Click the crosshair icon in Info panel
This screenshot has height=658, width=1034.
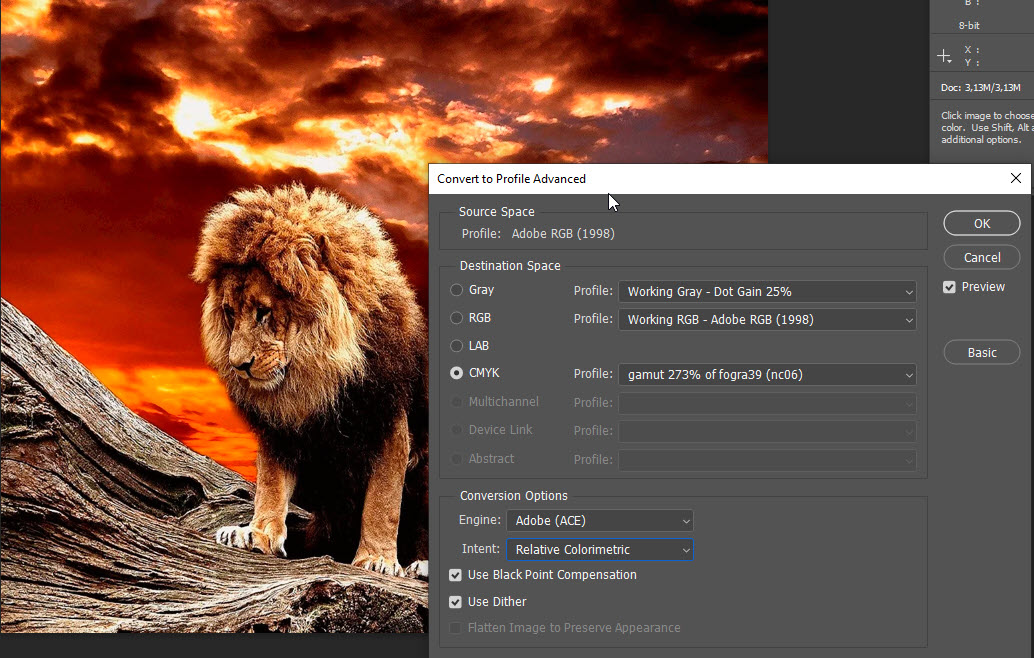coord(944,56)
